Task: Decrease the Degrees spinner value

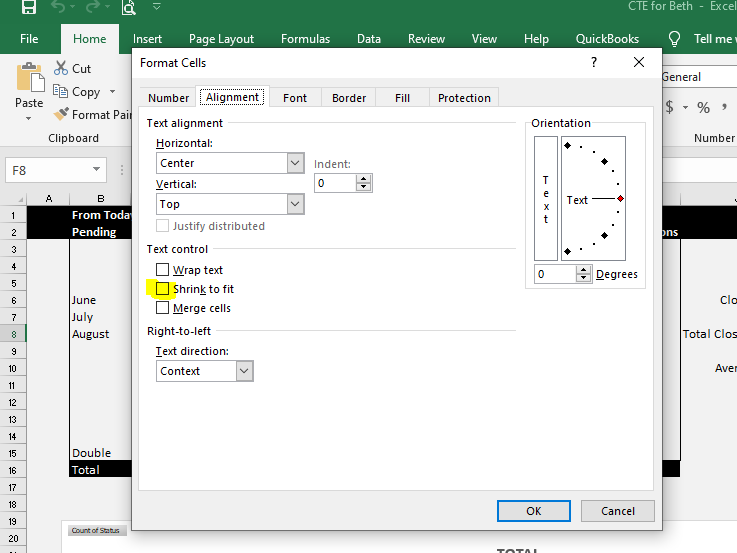Action: pos(583,278)
